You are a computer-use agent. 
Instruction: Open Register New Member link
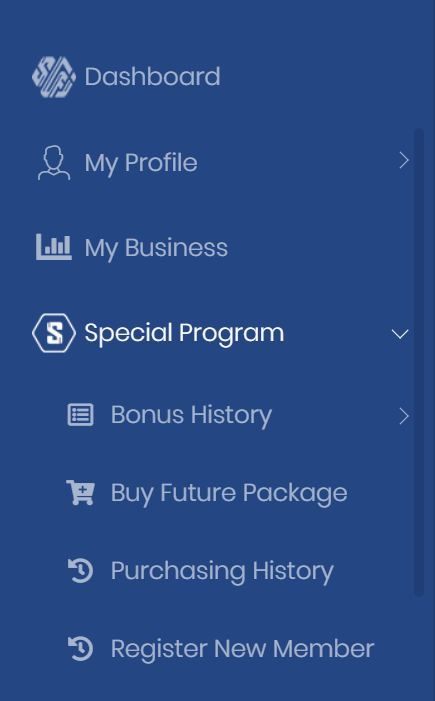pyautogui.click(x=242, y=649)
